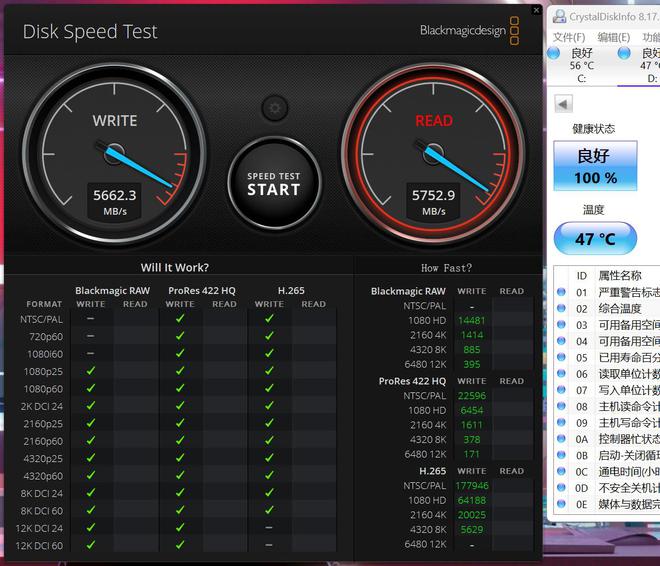660x566 pixels.
Task: Select attribute row 01 严重警告标志
Action: (x=607, y=292)
